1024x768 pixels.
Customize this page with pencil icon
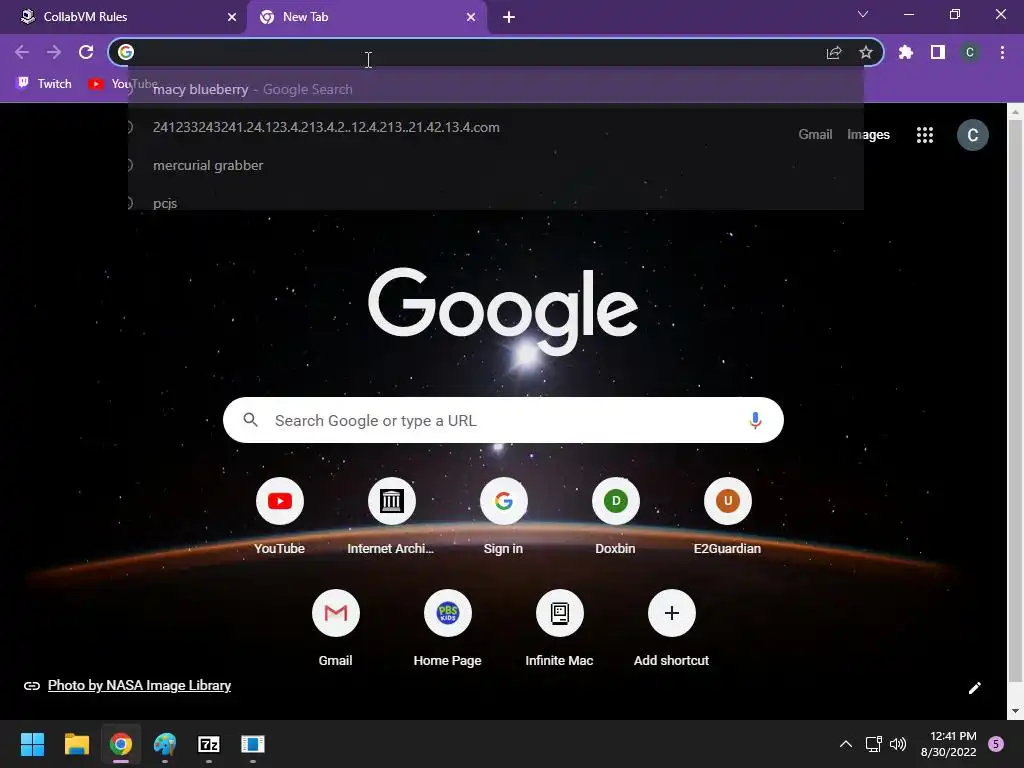tap(974, 688)
